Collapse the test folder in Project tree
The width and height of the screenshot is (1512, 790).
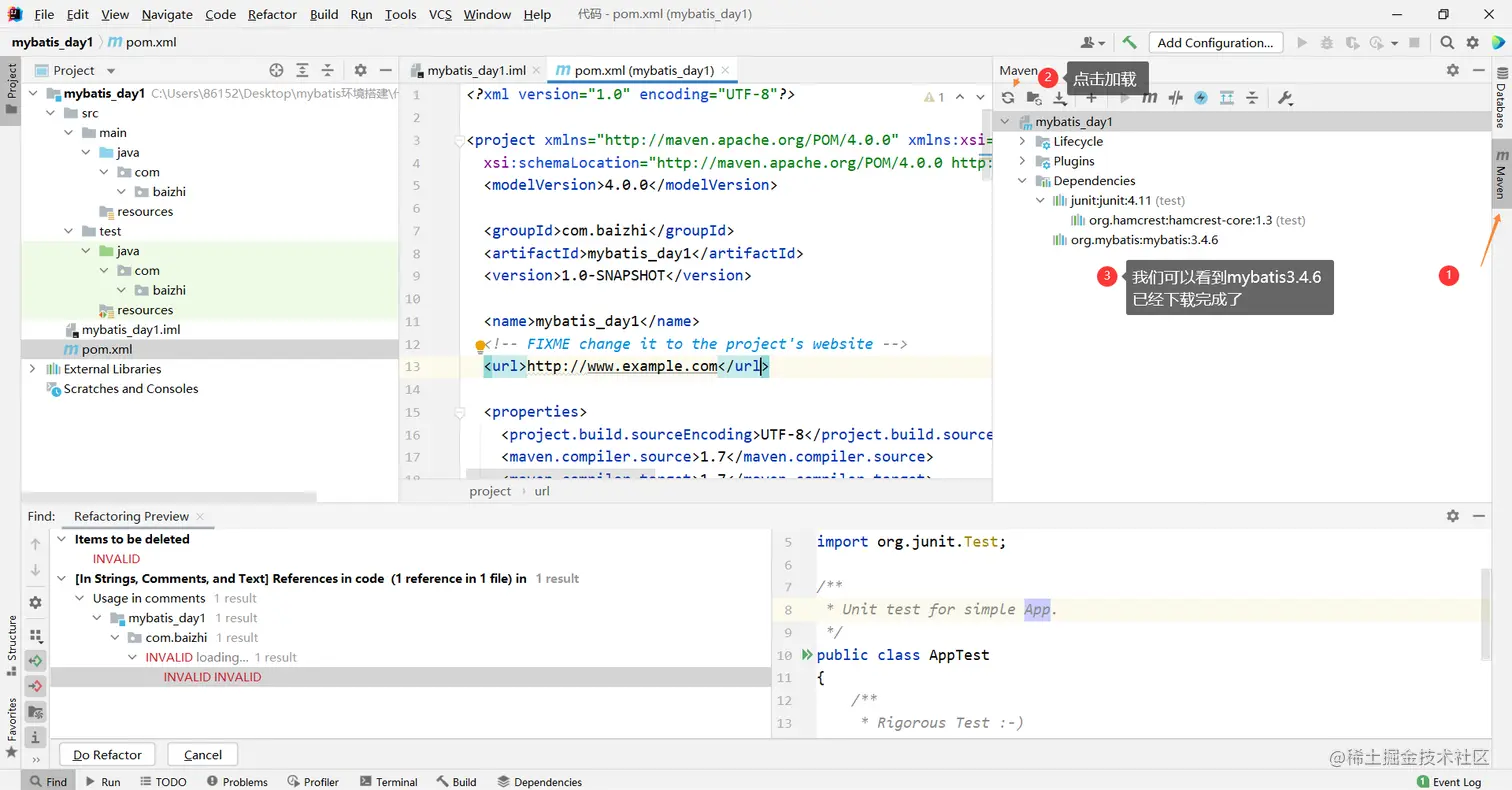69,231
